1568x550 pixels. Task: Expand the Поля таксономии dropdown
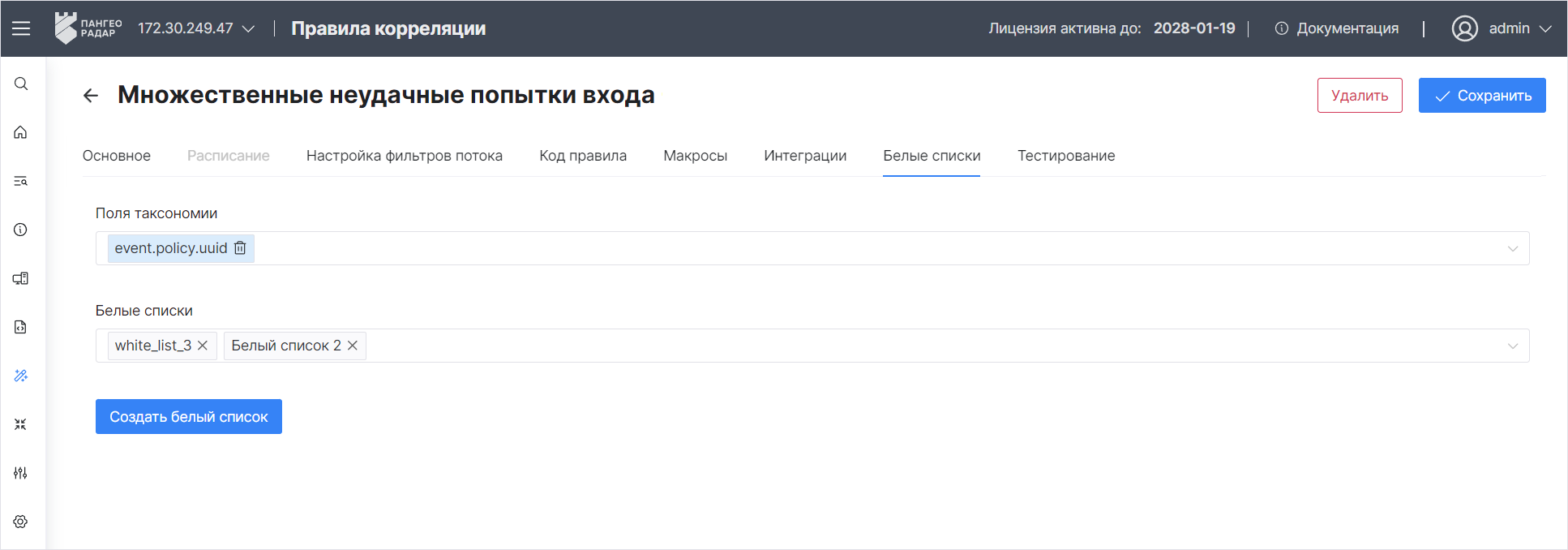click(1512, 249)
